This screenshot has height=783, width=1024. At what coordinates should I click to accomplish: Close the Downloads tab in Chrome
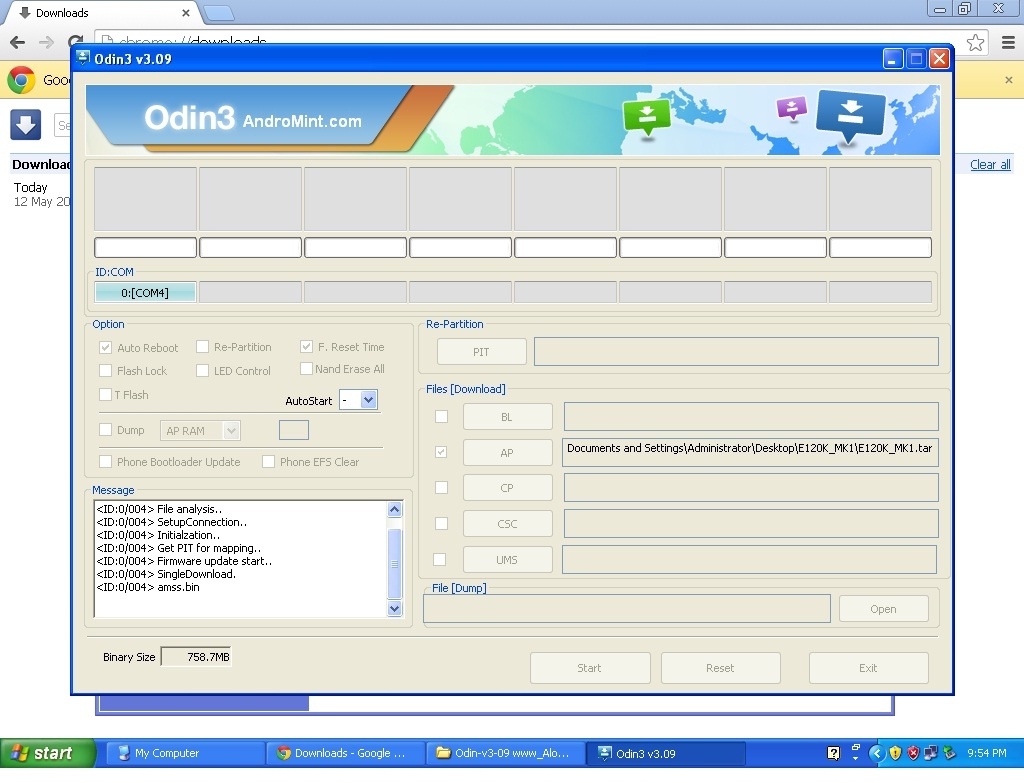tap(185, 13)
